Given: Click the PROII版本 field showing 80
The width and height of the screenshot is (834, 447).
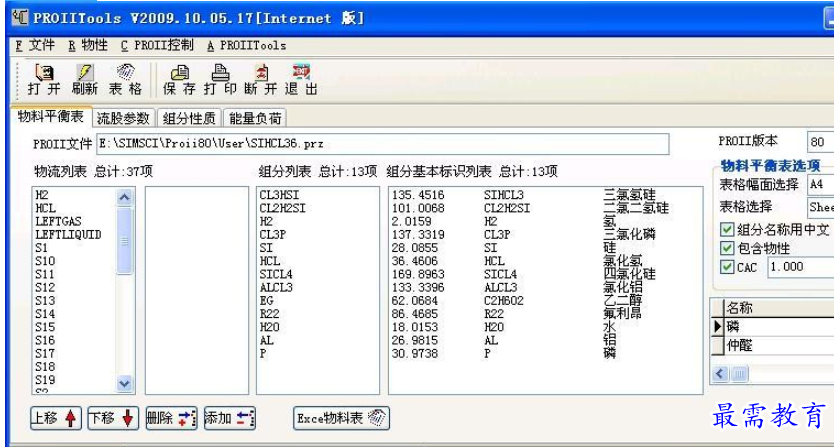Looking at the screenshot, I should point(820,143).
